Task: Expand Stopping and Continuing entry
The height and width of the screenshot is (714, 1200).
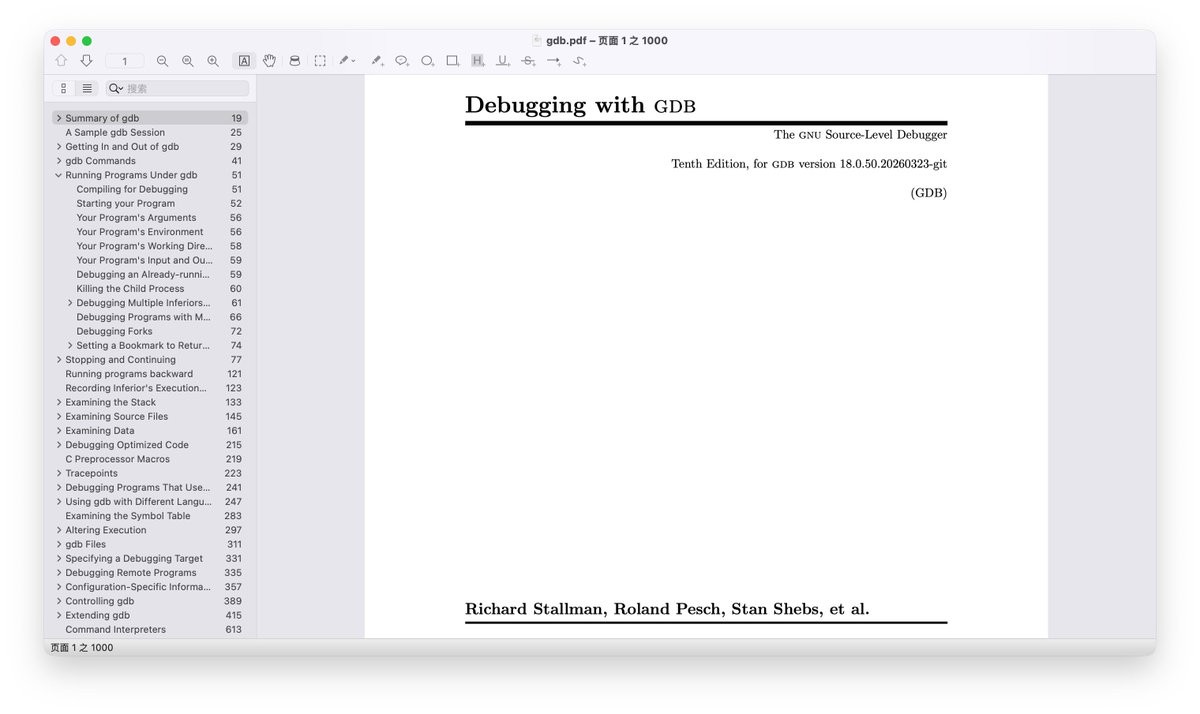Action: point(59,359)
